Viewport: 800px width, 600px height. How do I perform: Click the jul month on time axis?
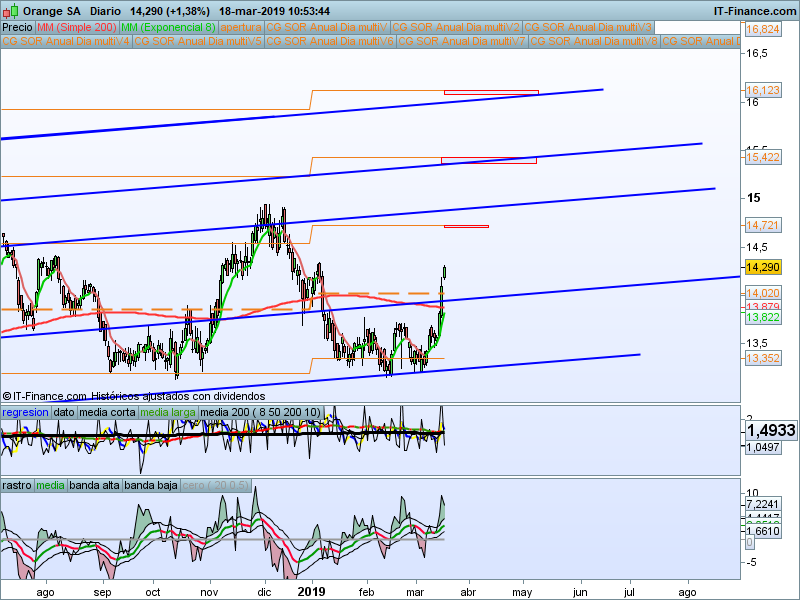click(x=629, y=592)
